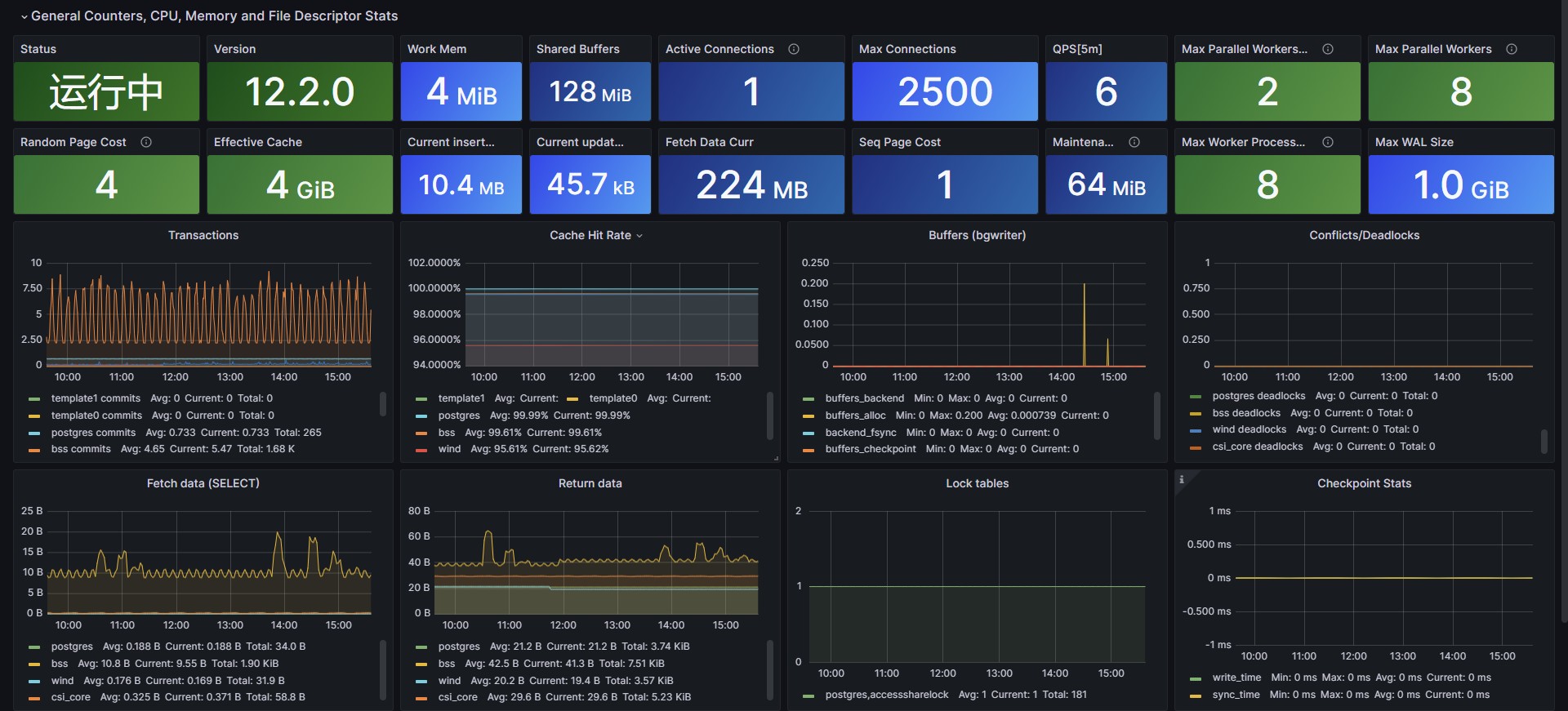
Task: Toggle the buffers_backend legend series
Action: coord(864,398)
